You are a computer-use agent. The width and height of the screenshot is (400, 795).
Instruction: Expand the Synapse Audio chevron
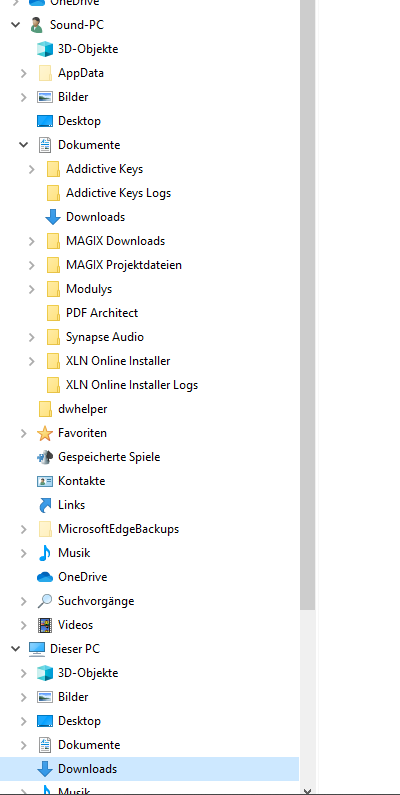pos(32,337)
